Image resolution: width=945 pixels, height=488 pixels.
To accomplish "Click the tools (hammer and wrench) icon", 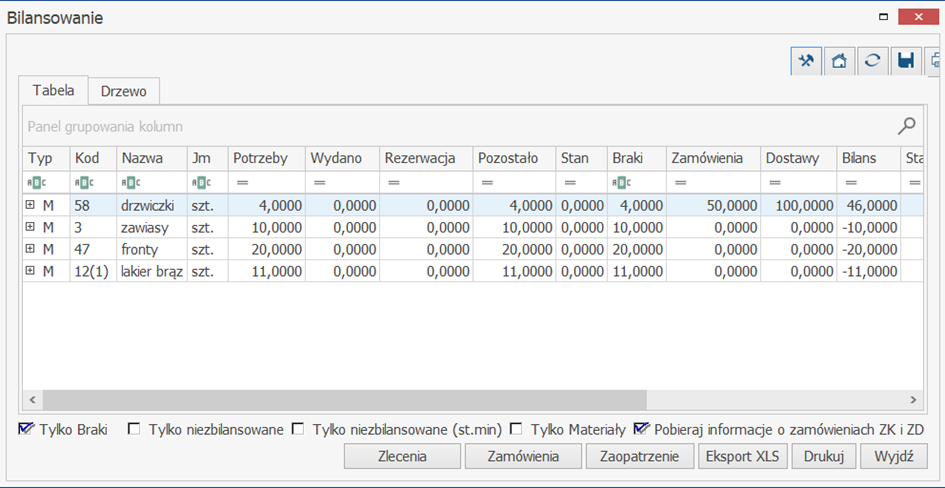I will [805, 61].
